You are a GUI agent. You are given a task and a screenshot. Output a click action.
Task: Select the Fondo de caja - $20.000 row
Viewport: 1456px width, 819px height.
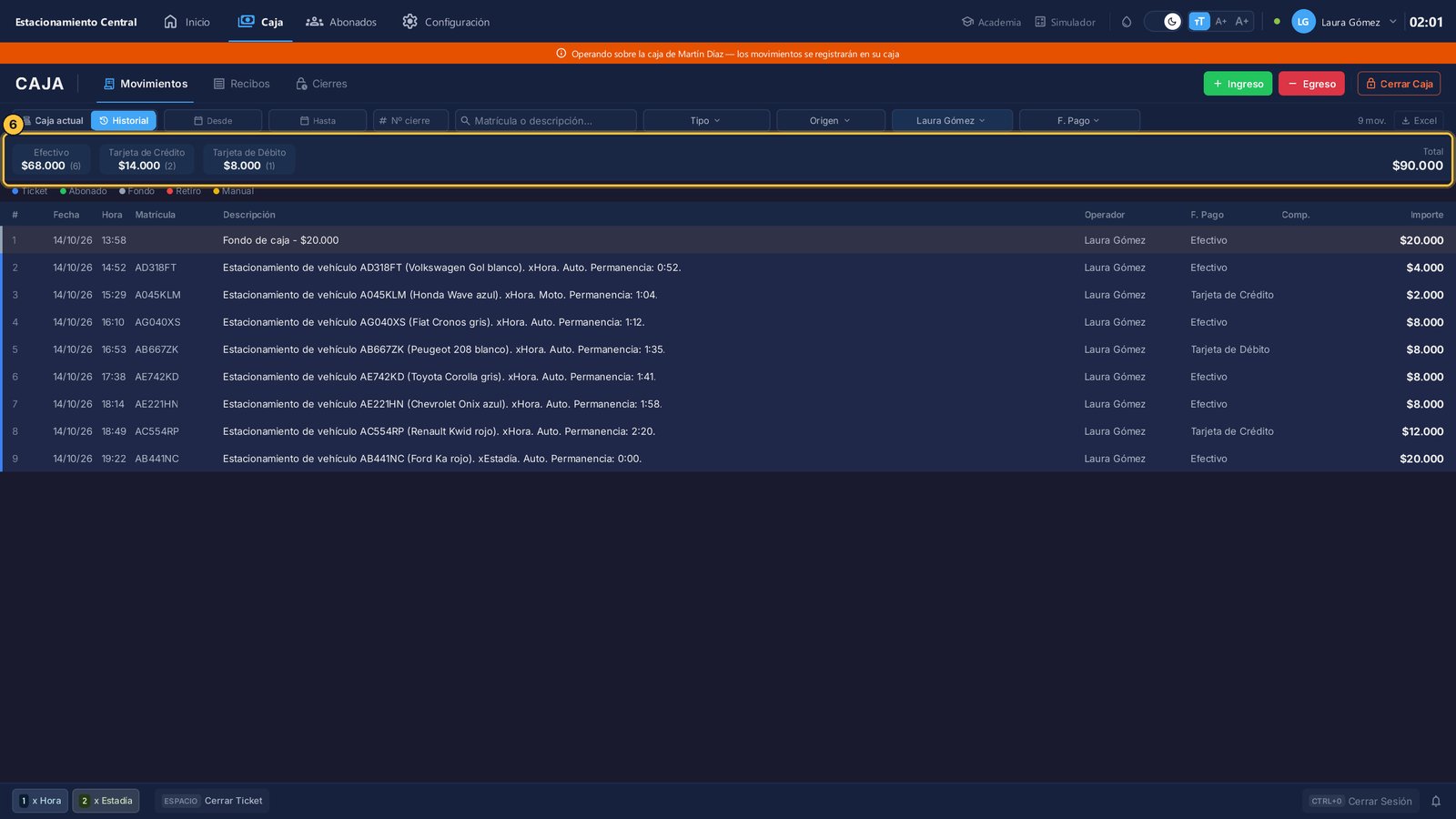[x=728, y=240]
